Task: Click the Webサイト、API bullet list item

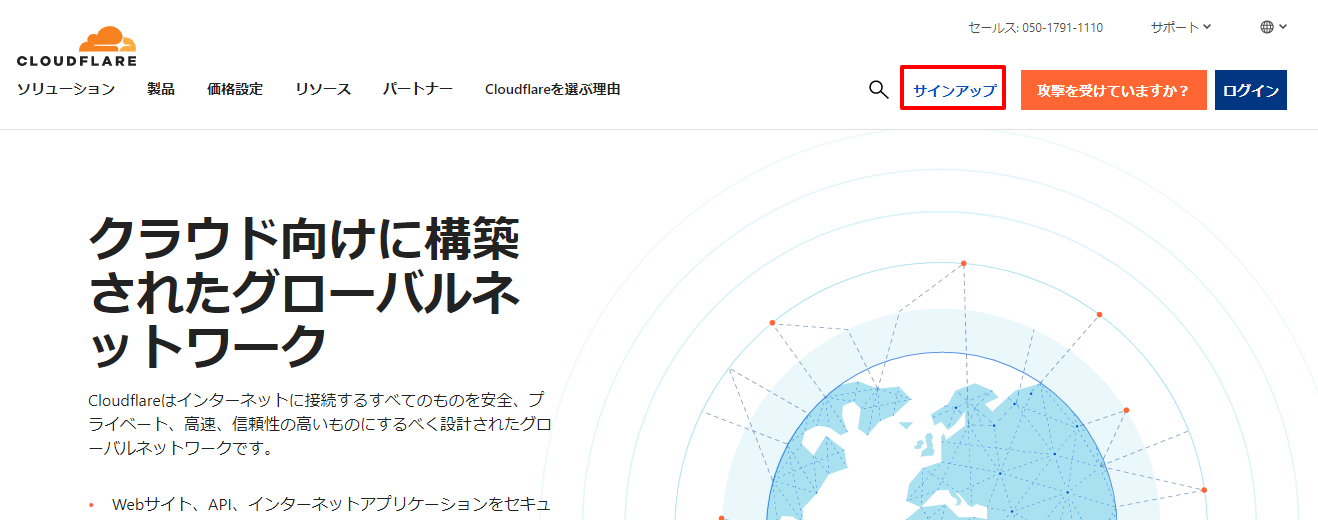Action: [x=330, y=504]
